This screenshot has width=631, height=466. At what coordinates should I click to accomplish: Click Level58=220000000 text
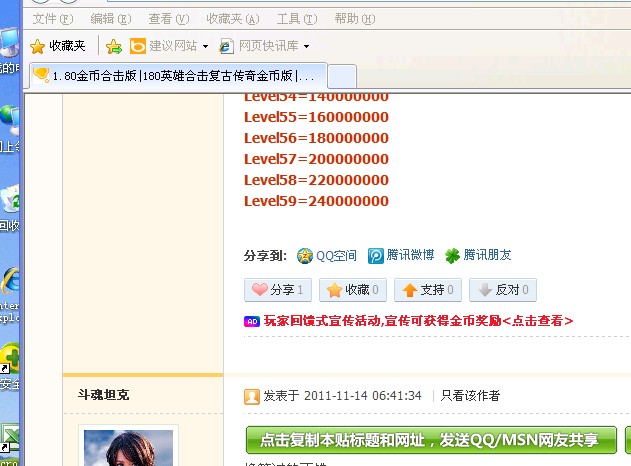pyautogui.click(x=316, y=180)
